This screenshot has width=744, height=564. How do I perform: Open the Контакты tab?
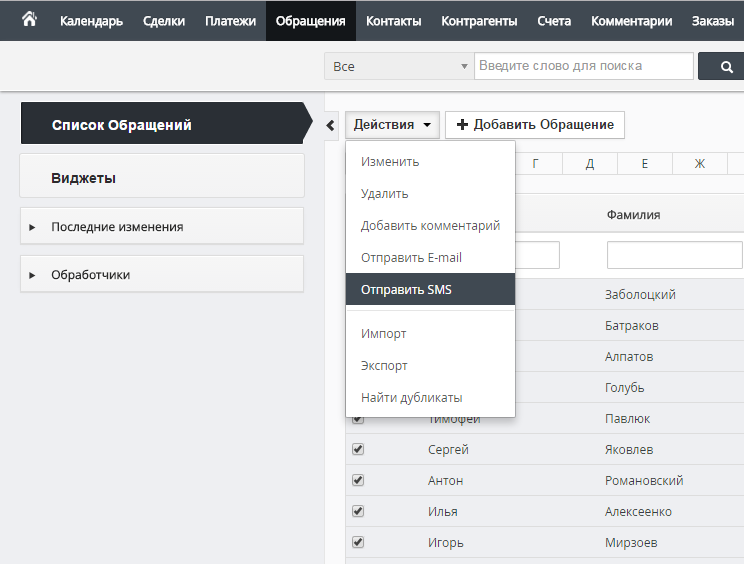(393, 21)
